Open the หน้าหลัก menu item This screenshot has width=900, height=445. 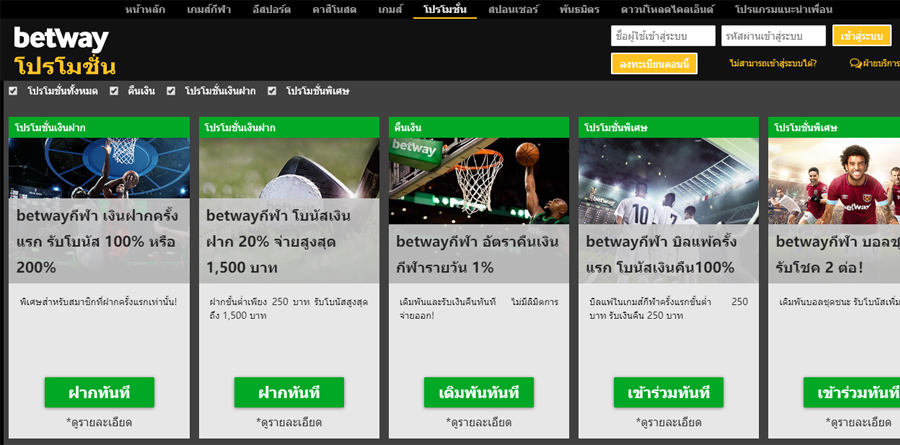pyautogui.click(x=145, y=9)
